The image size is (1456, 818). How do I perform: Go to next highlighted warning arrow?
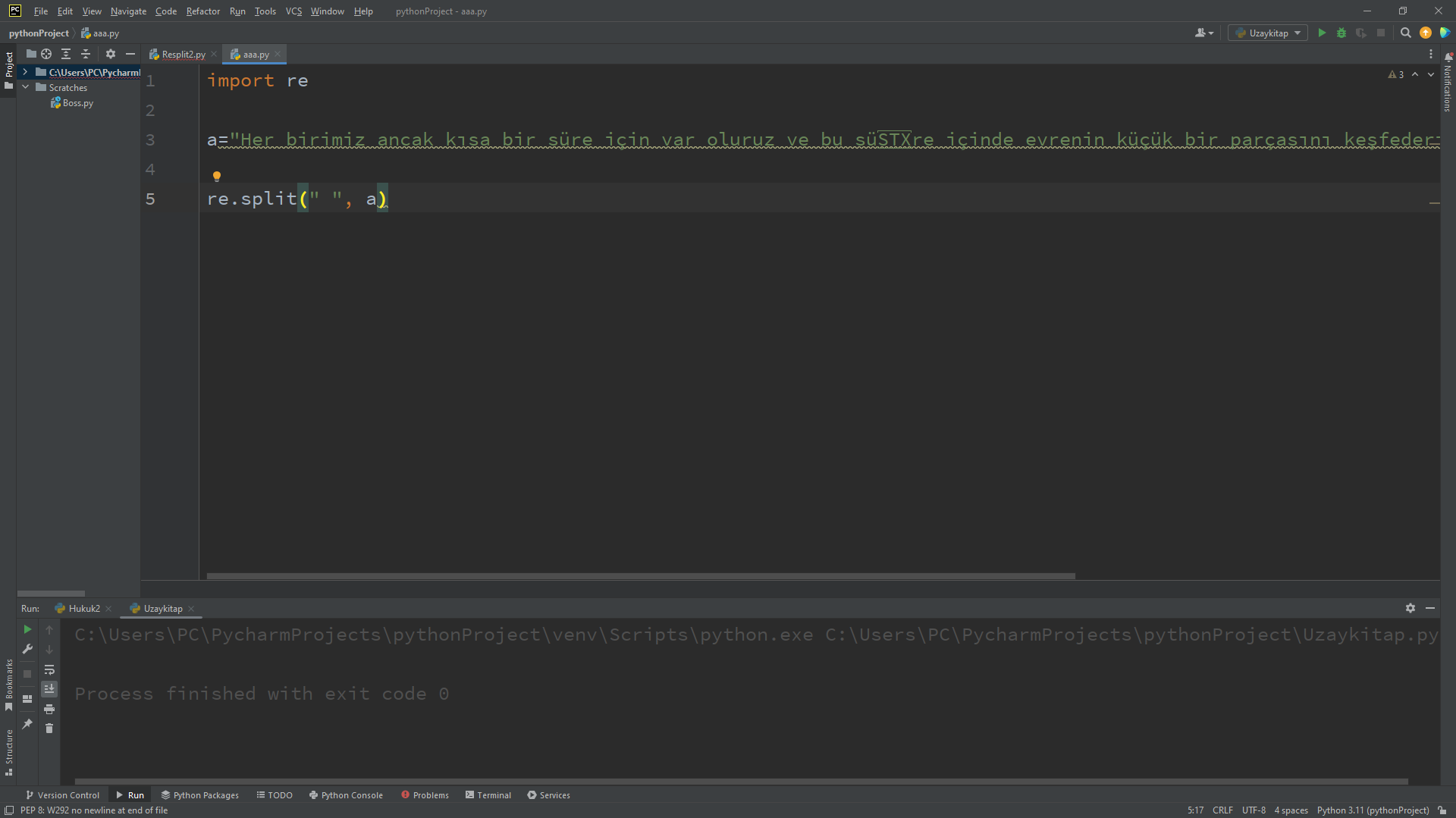pos(1431,74)
